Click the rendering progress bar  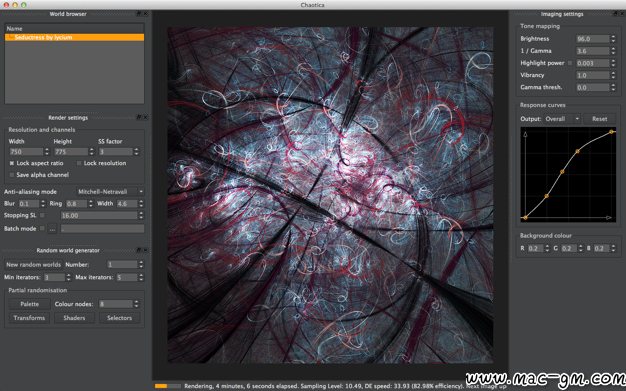(167, 386)
